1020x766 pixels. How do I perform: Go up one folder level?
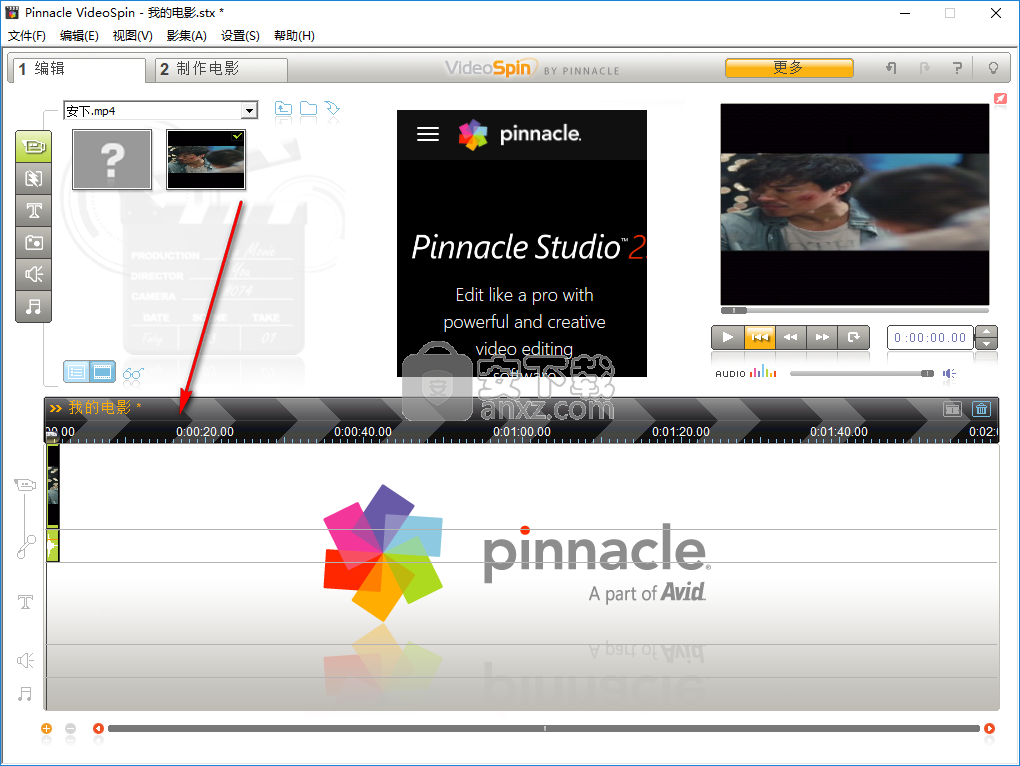283,109
